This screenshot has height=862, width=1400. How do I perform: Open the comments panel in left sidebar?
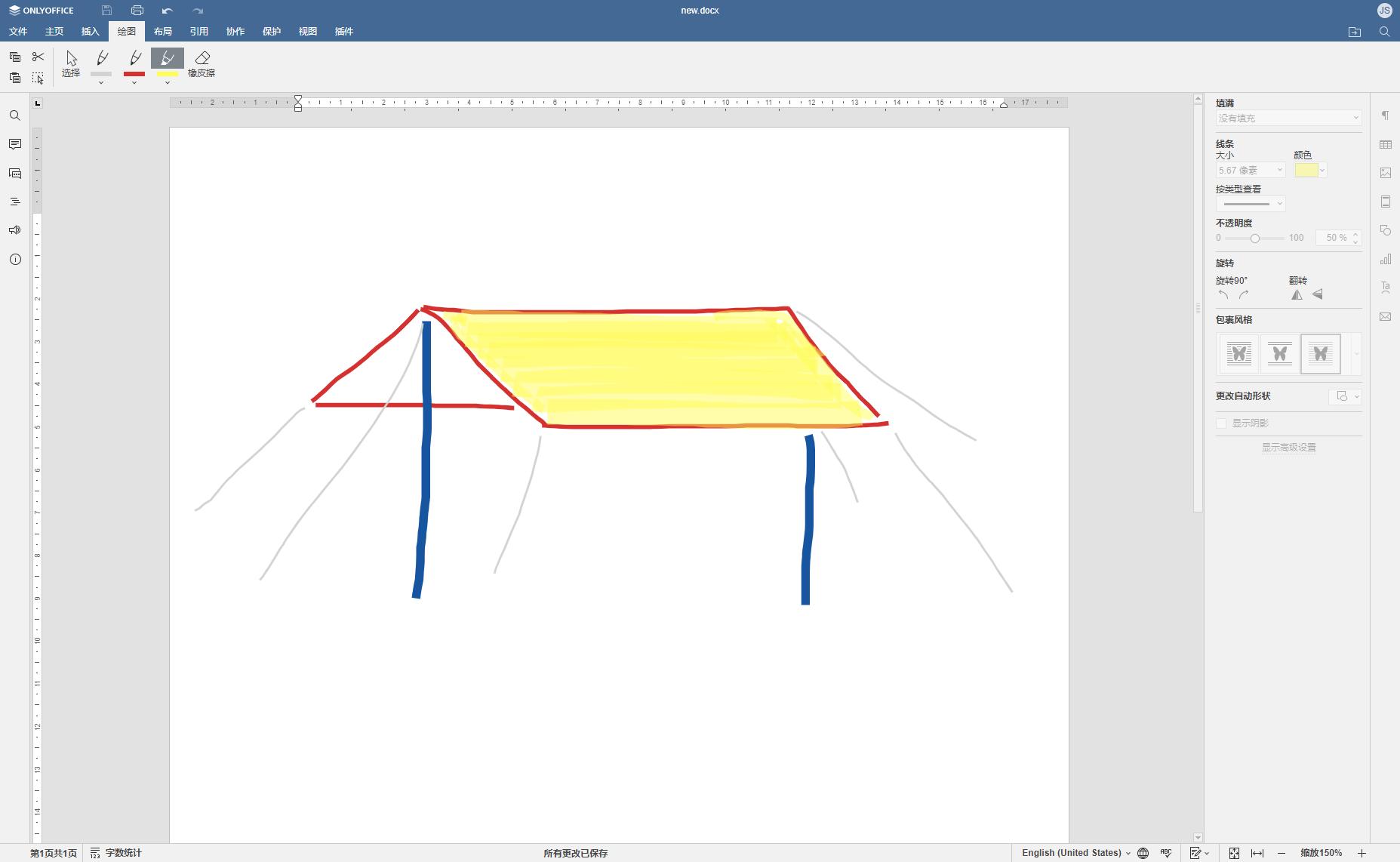[14, 144]
